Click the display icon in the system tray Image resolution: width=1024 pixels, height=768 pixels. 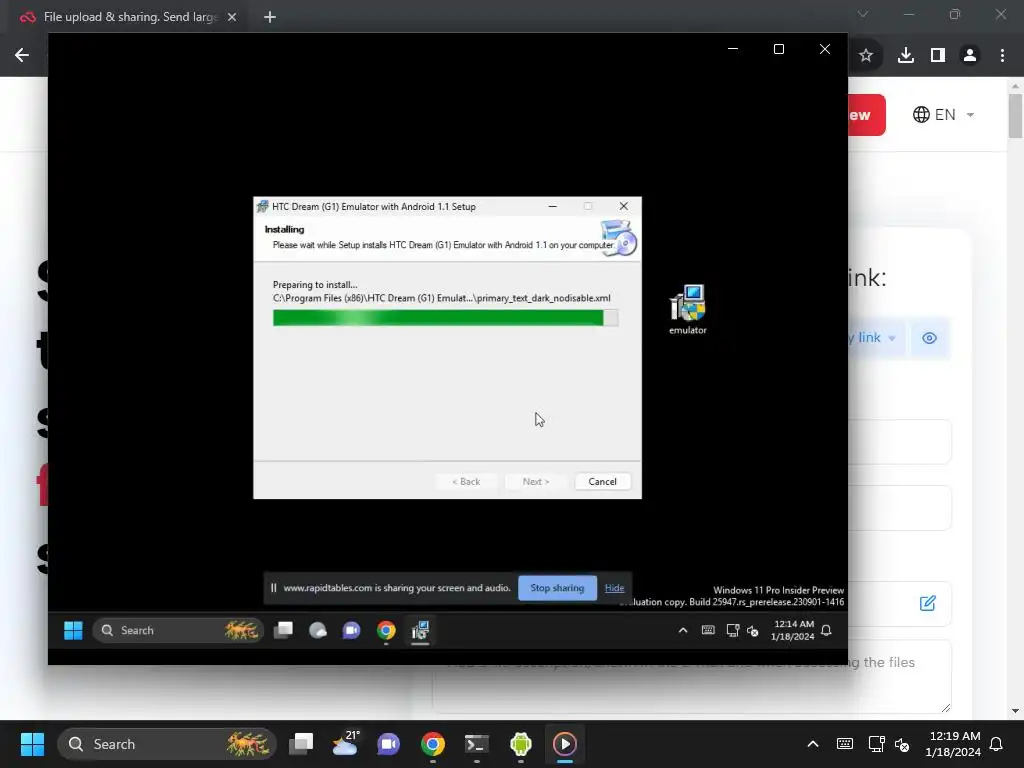pyautogui.click(x=876, y=744)
